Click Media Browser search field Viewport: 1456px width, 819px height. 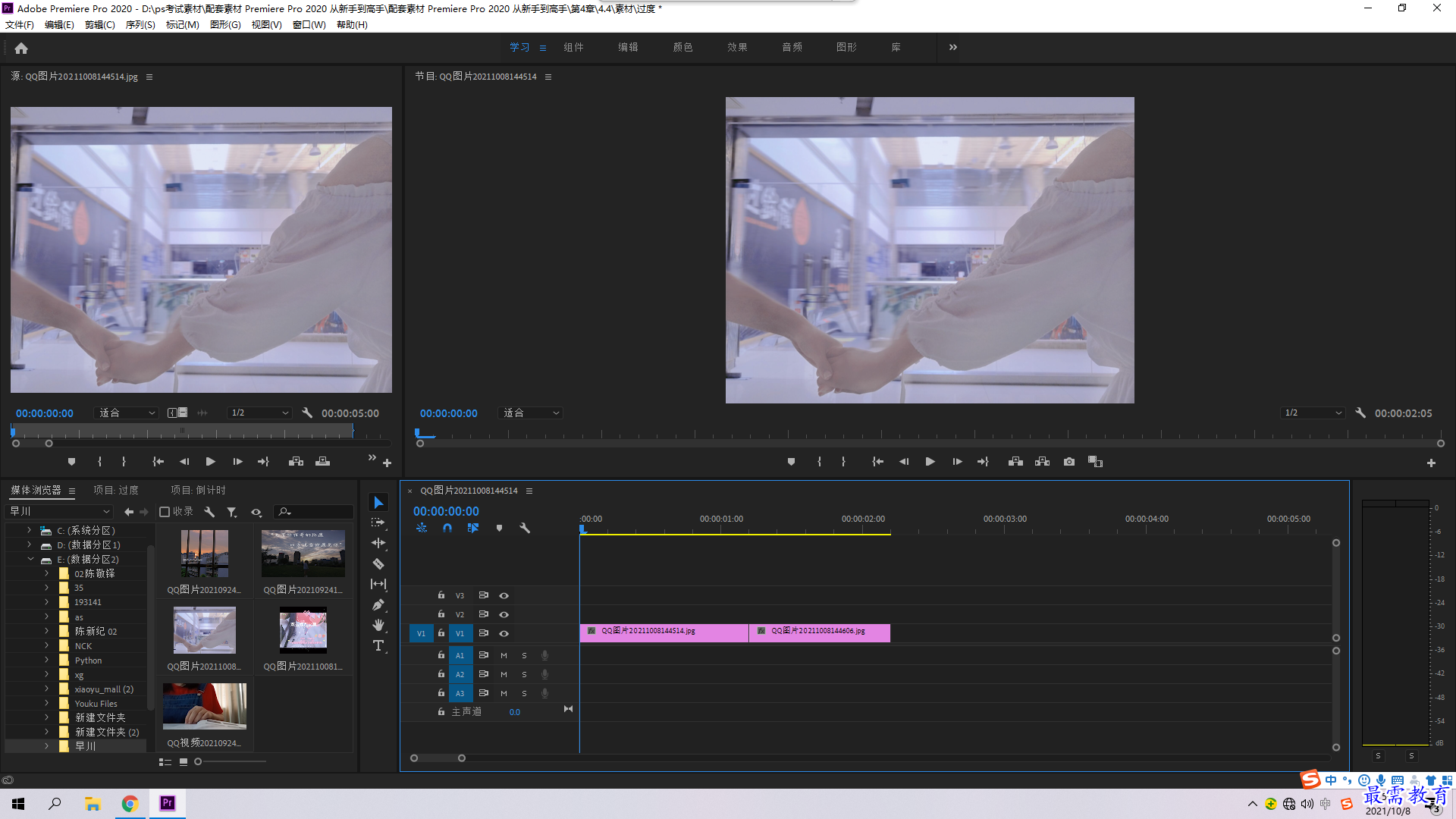coord(314,512)
